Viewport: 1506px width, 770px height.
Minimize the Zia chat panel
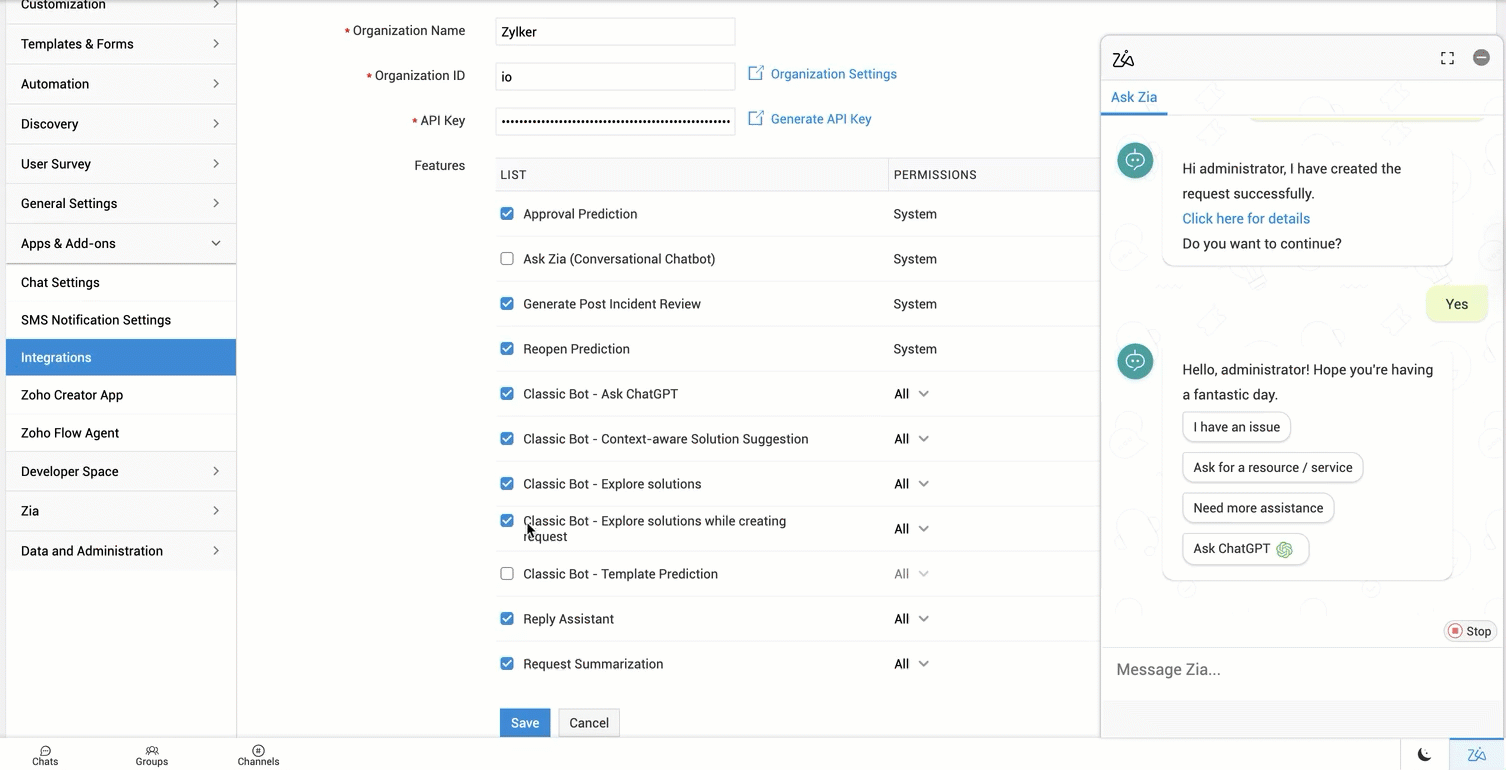point(1481,58)
